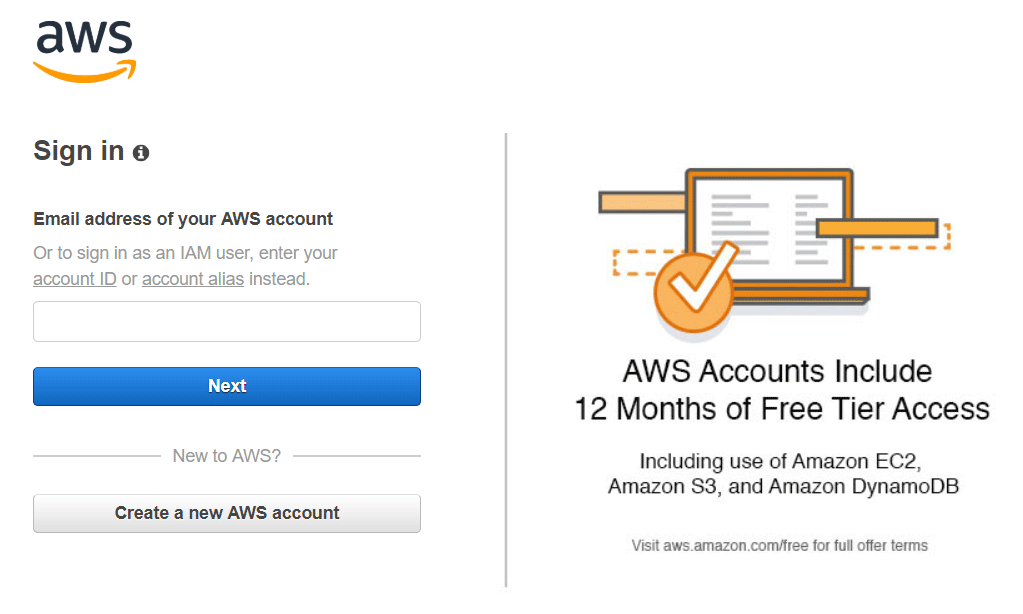This screenshot has width=1023, height=614.
Task: Click inside the email address field
Action: 226,321
